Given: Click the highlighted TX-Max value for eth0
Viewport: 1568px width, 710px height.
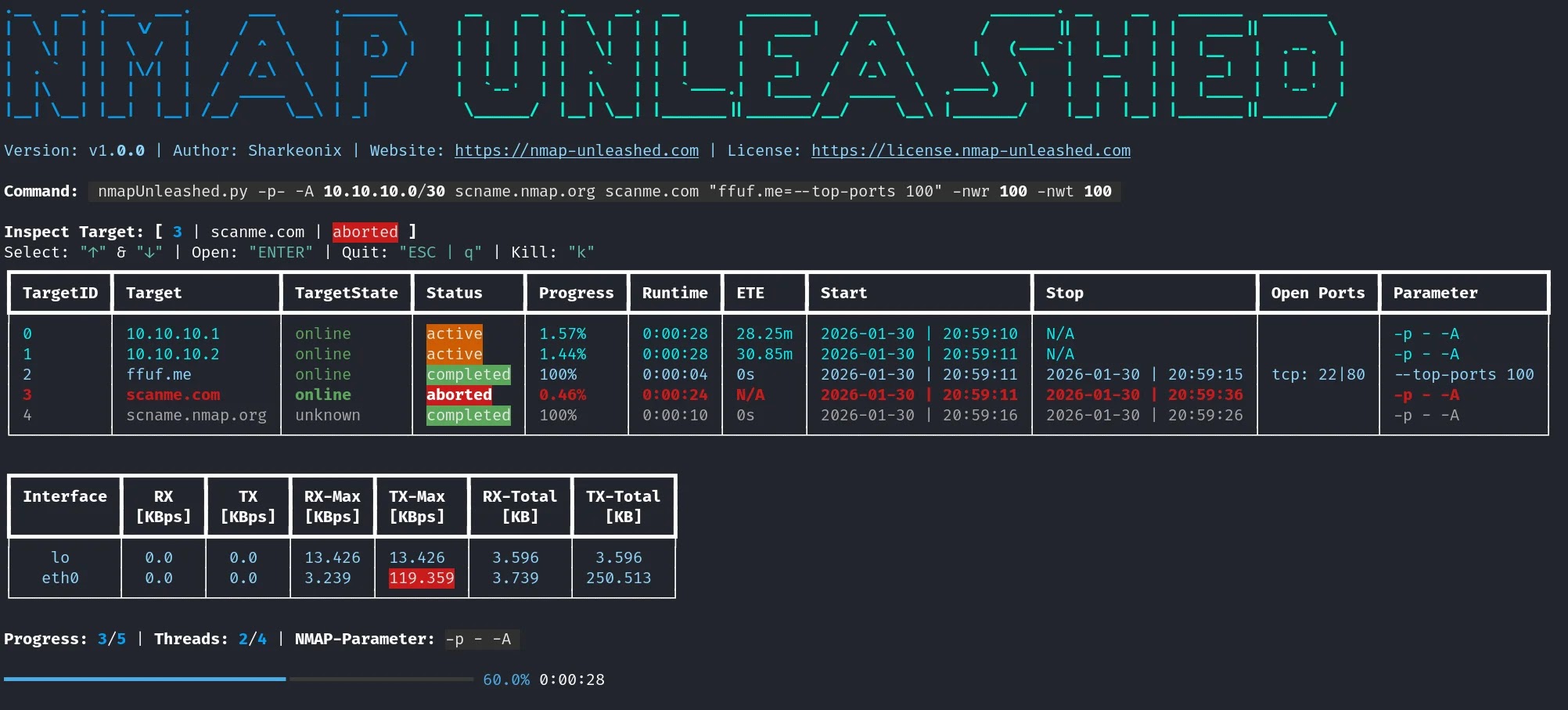Looking at the screenshot, I should click(421, 578).
